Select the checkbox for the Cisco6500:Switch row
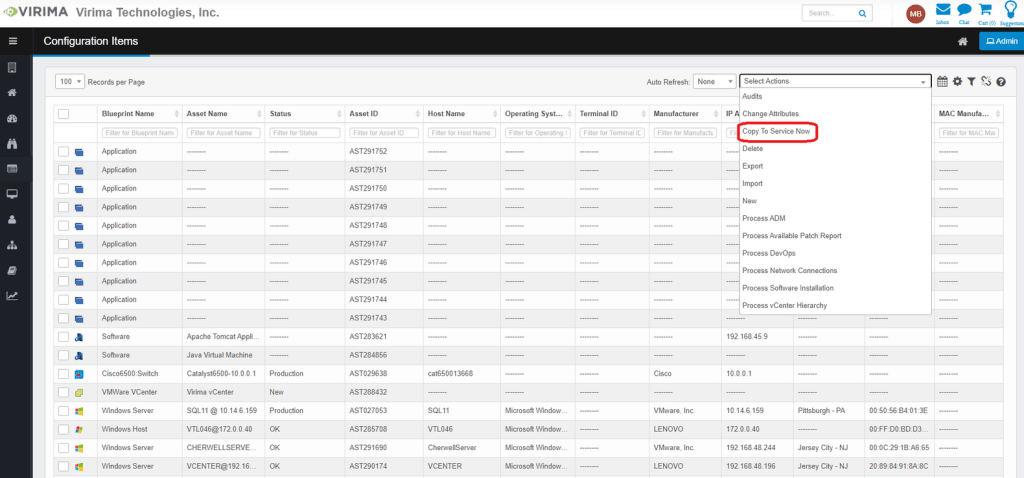 [x=63, y=373]
